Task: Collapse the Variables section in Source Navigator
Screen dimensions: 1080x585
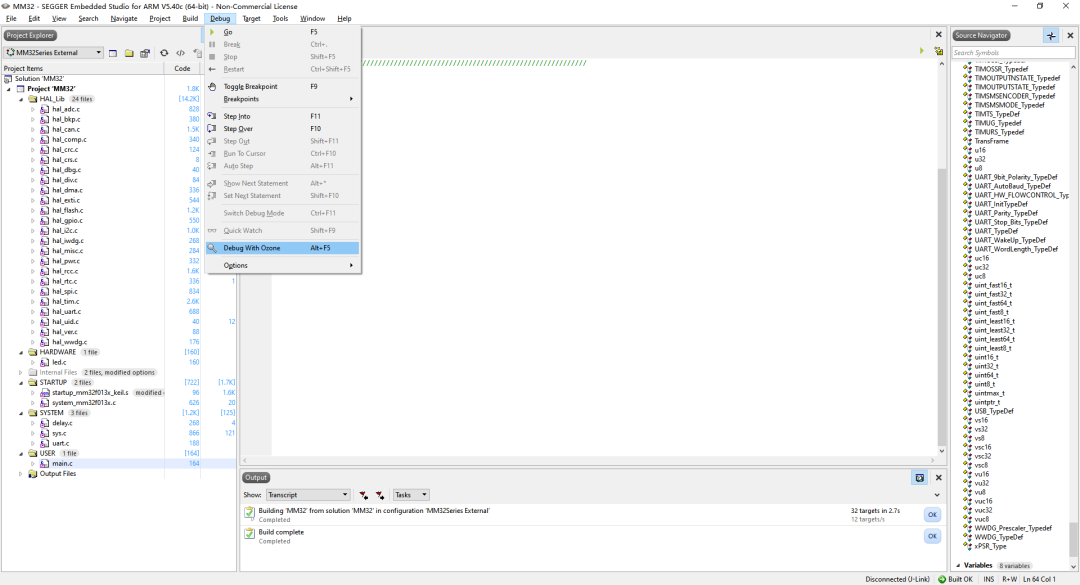Action: [x=958, y=566]
